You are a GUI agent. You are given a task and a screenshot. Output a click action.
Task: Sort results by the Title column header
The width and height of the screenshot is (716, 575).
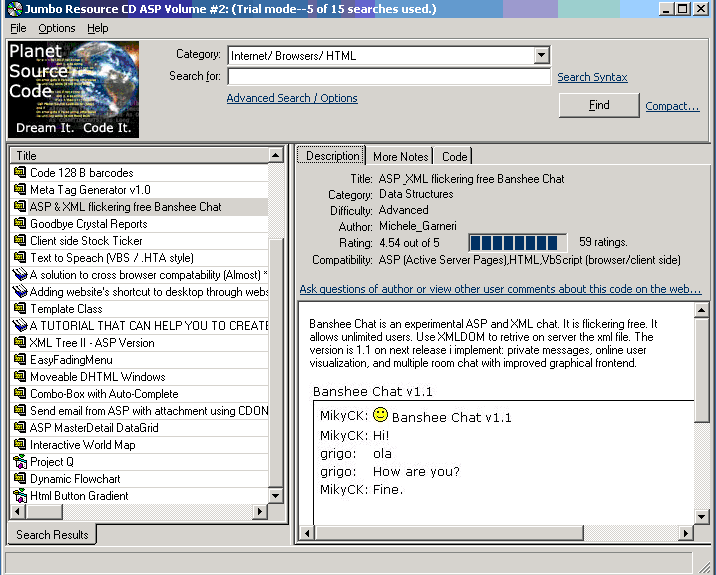(139, 156)
